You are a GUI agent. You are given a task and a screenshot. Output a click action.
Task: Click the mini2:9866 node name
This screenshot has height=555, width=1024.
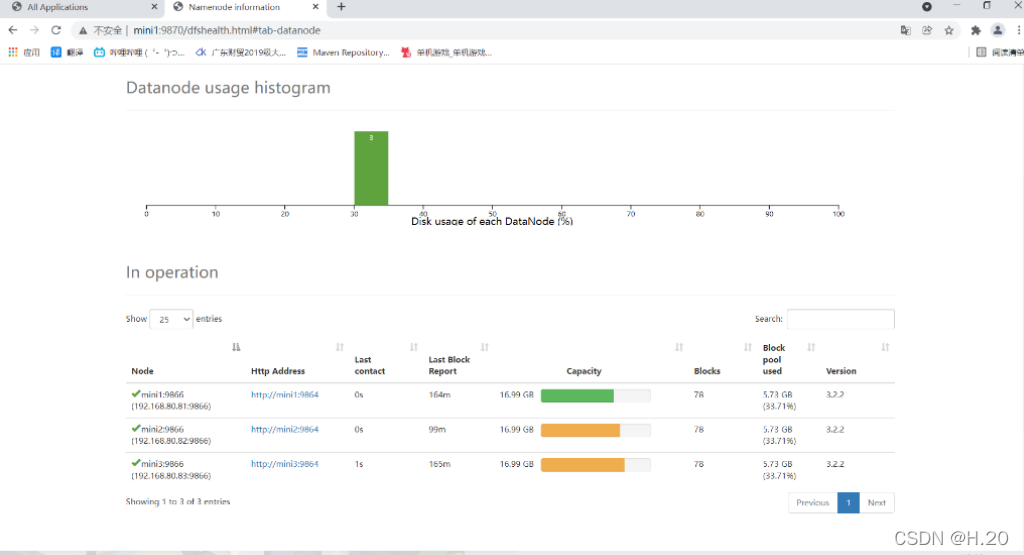(163, 429)
